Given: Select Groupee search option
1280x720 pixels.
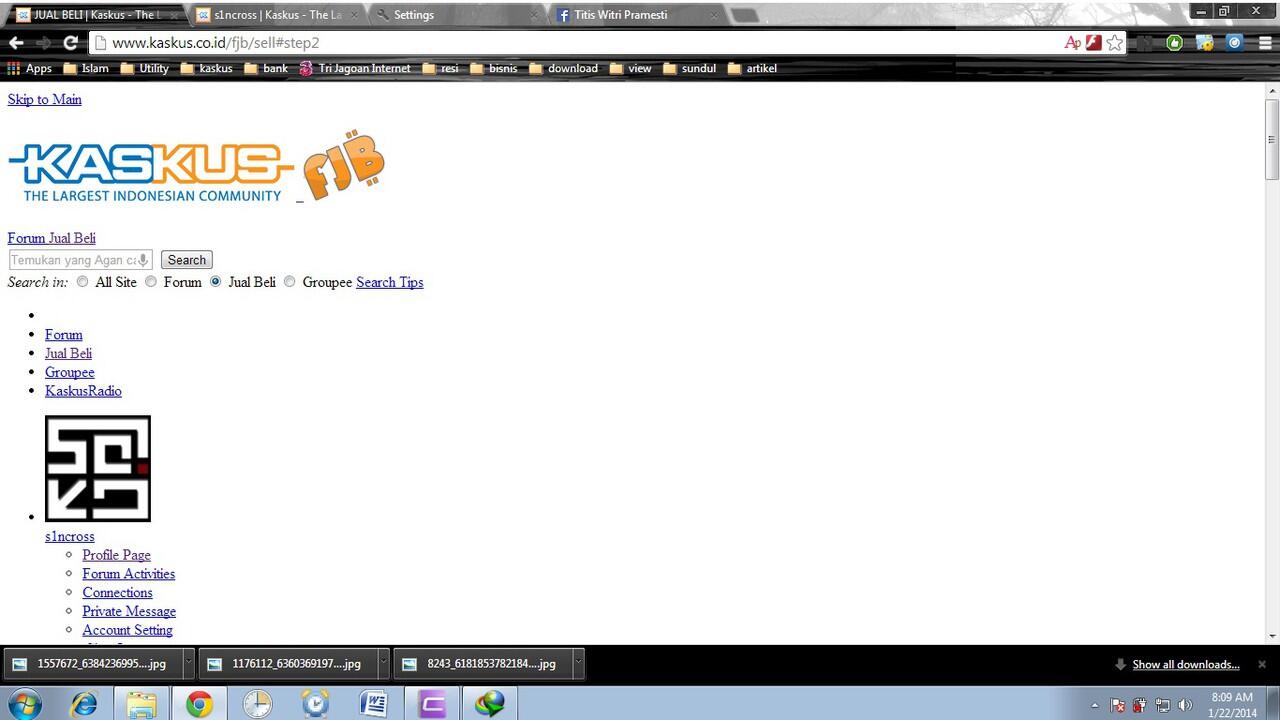Looking at the screenshot, I should tap(290, 282).
